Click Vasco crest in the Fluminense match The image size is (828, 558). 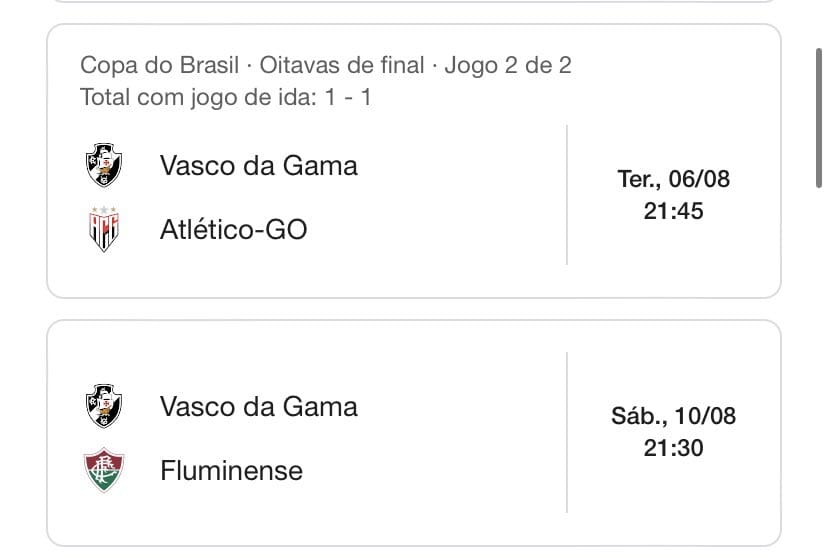[x=104, y=406]
